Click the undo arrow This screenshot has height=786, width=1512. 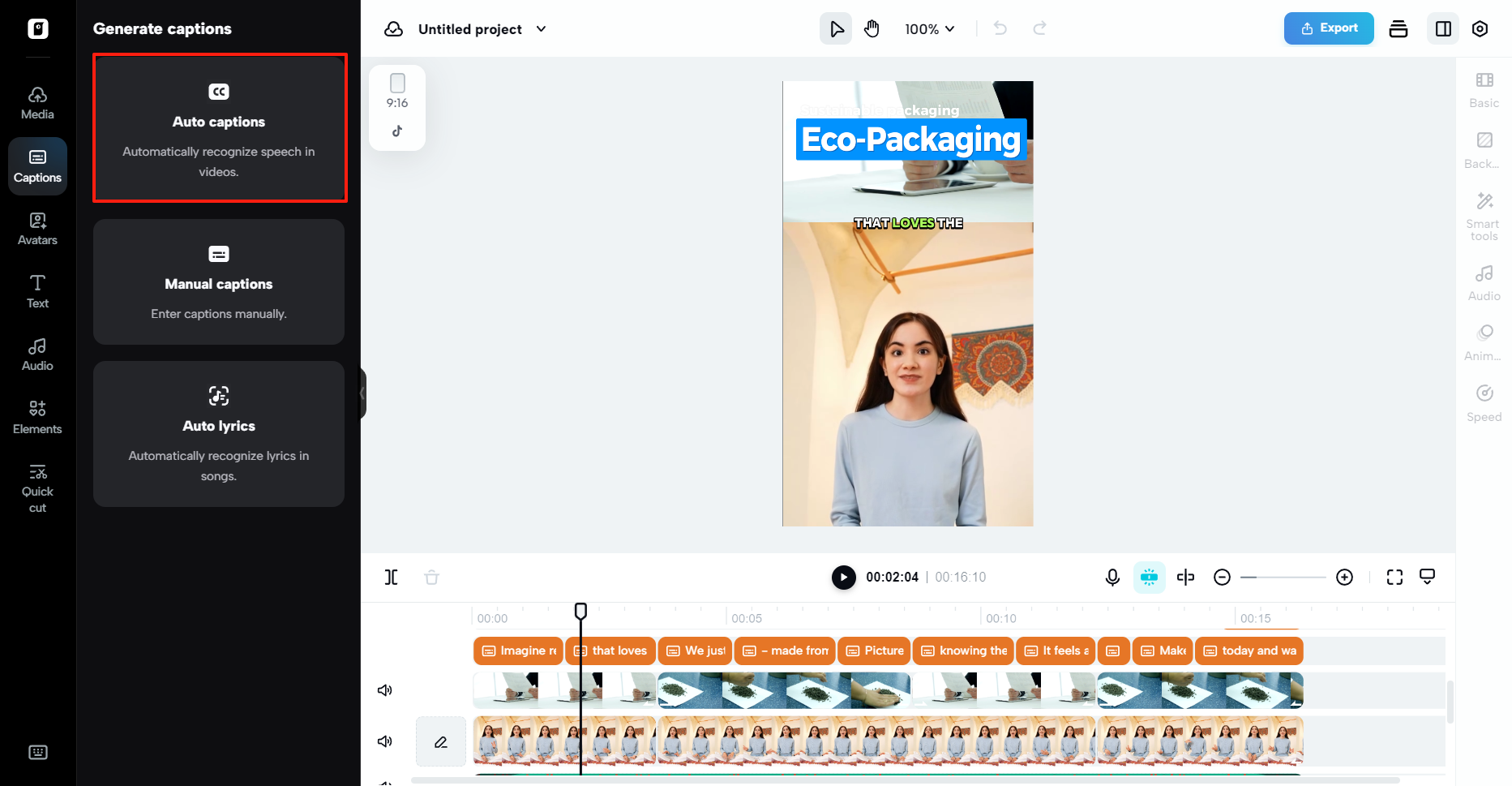(x=1000, y=29)
